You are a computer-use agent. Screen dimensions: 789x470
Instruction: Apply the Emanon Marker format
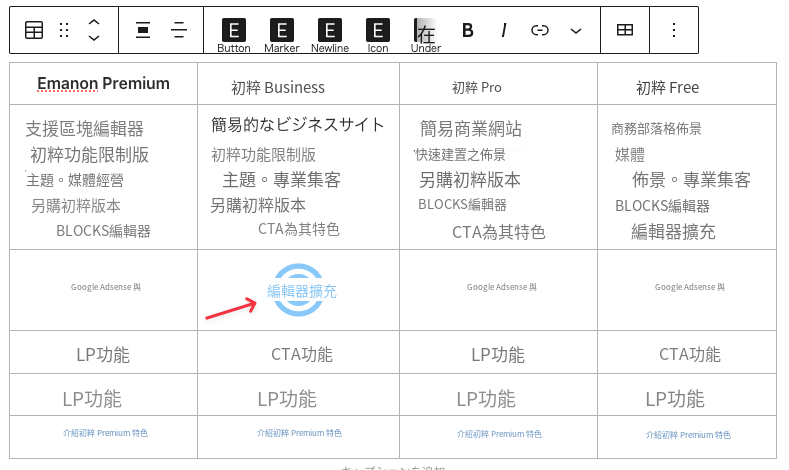coord(282,35)
